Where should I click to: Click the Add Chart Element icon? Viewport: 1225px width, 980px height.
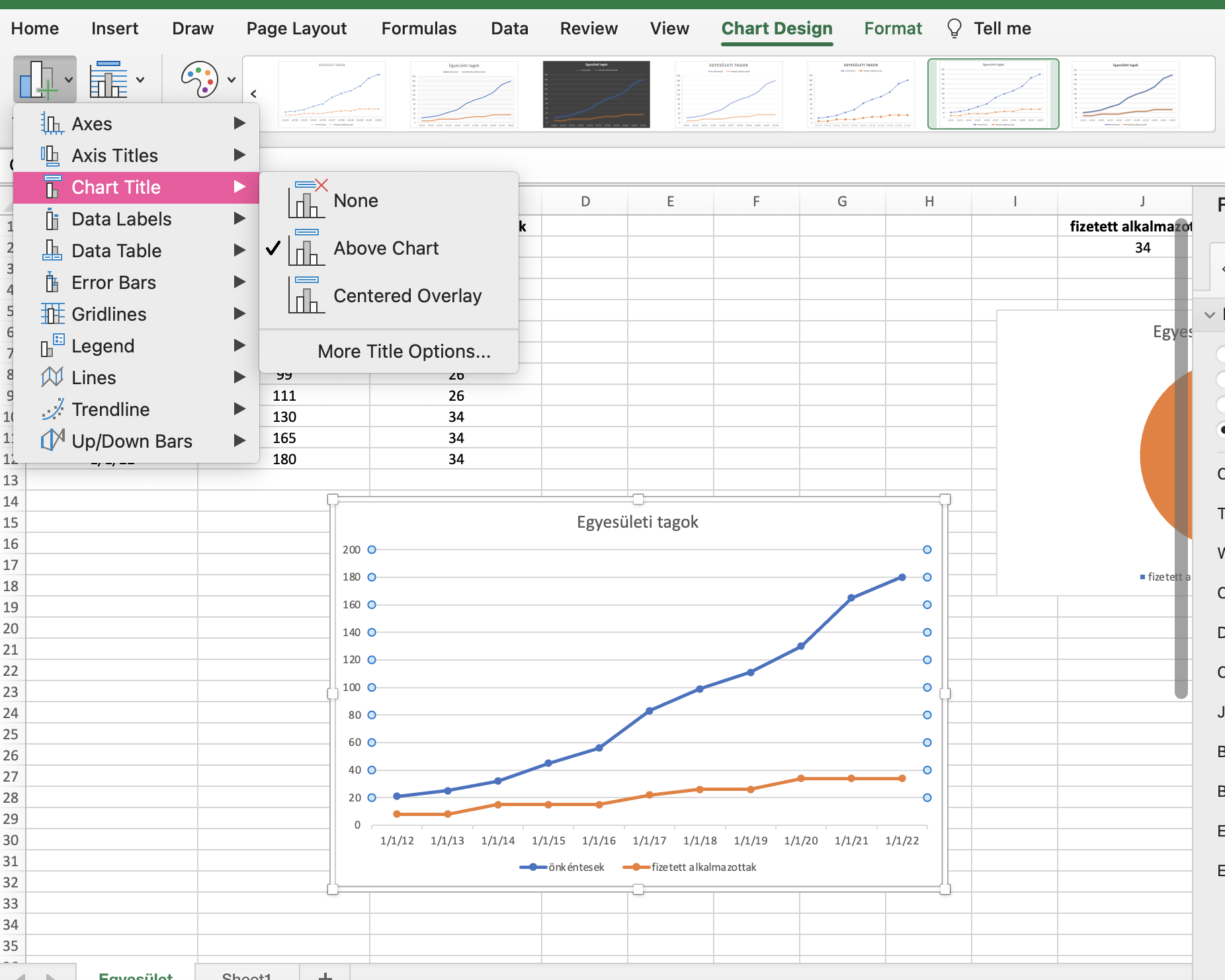pos(37,79)
